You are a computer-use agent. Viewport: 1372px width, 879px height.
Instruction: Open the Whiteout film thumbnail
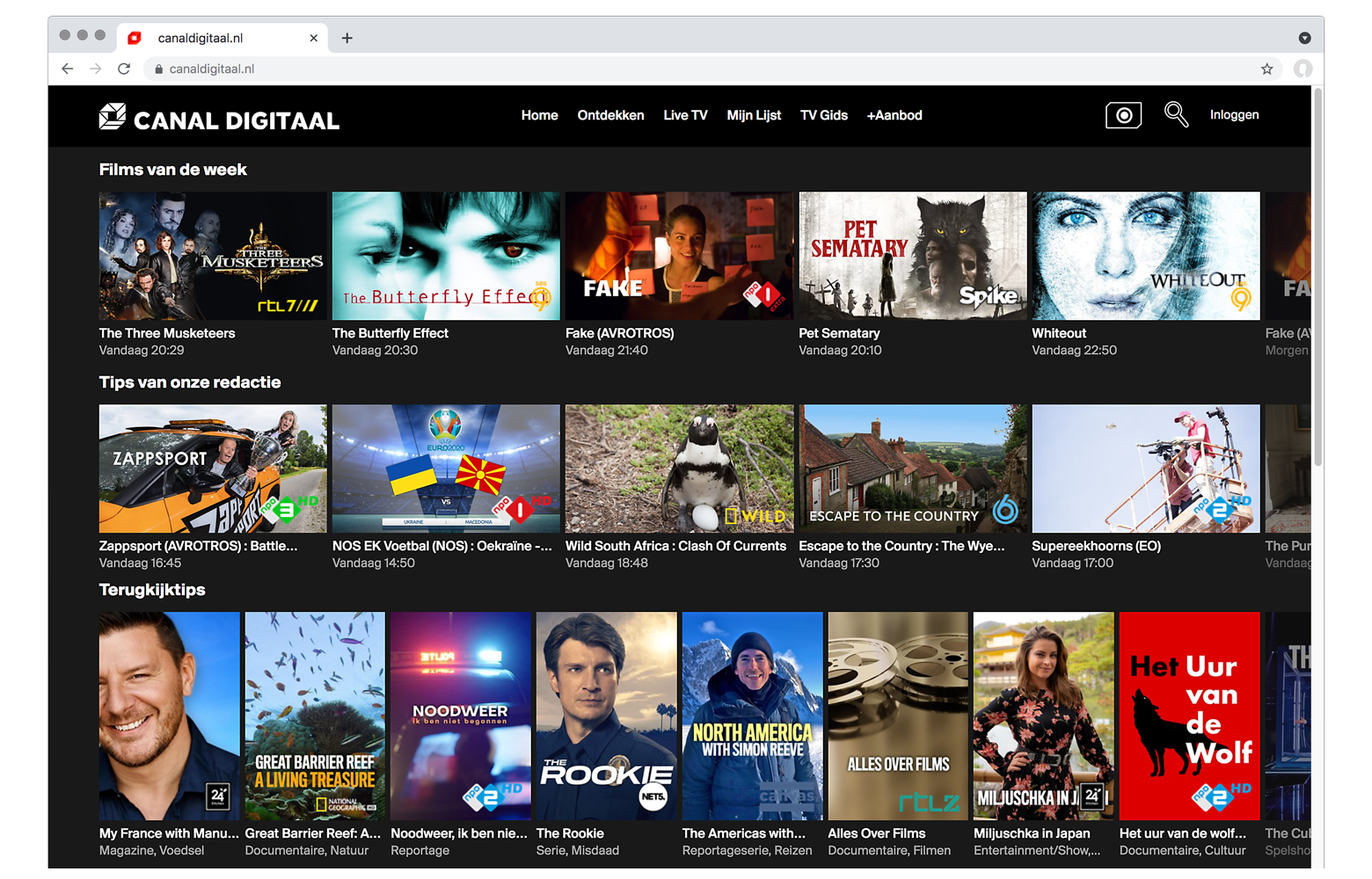tap(1146, 256)
